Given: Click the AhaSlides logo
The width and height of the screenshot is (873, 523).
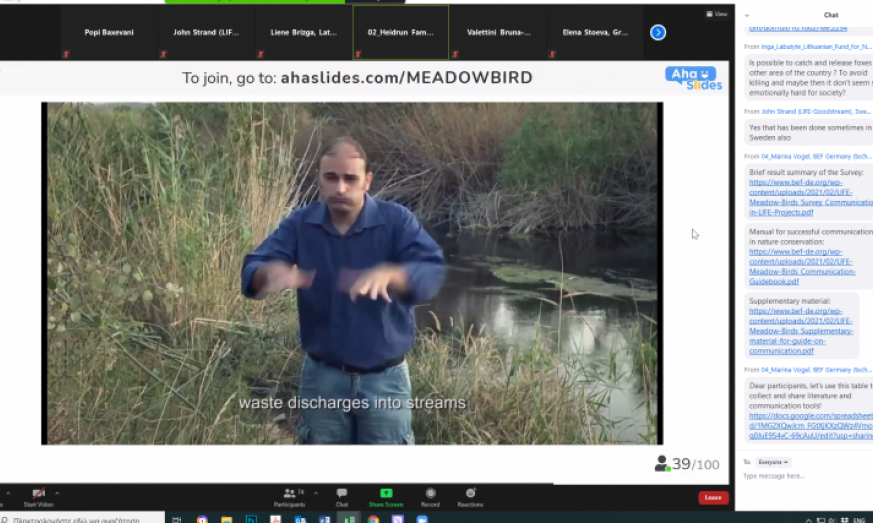Looking at the screenshot, I should tap(694, 78).
